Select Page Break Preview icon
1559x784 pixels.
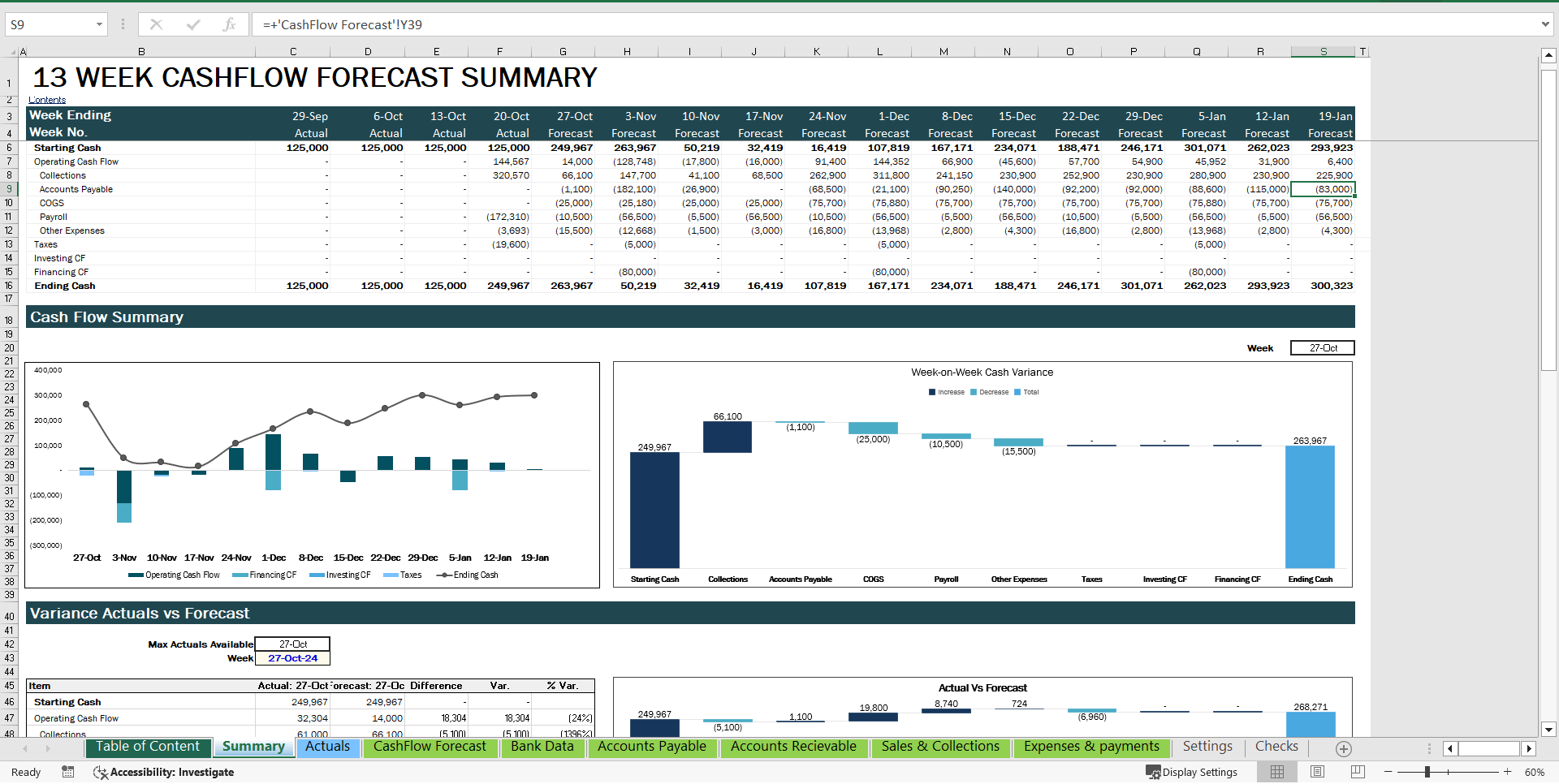1355,772
